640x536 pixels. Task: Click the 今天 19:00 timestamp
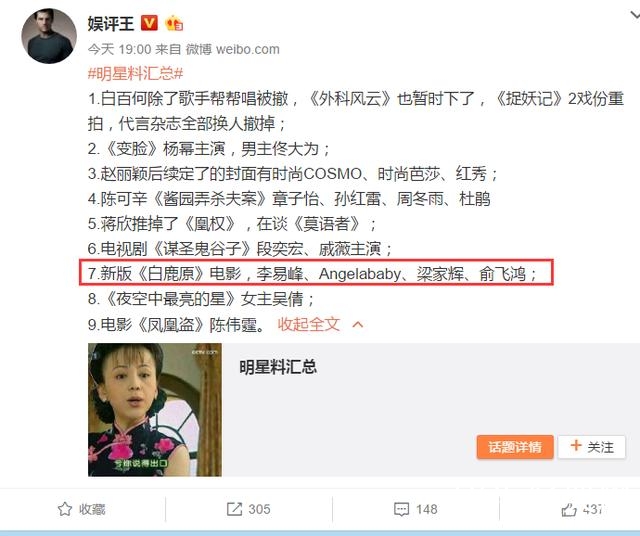point(120,49)
